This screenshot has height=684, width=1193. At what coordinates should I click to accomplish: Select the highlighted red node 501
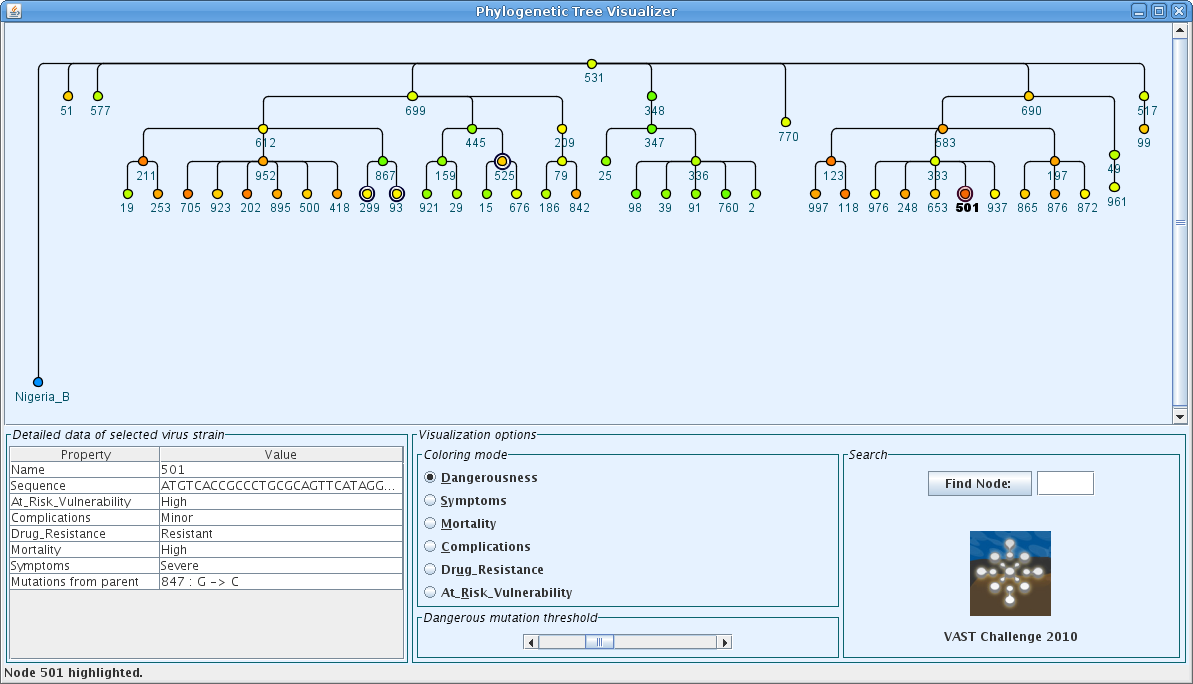click(x=965, y=193)
